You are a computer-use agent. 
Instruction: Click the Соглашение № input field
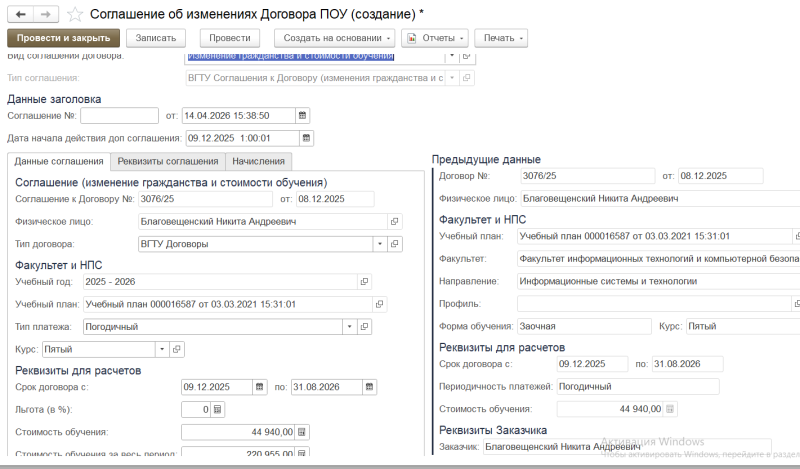click(119, 116)
